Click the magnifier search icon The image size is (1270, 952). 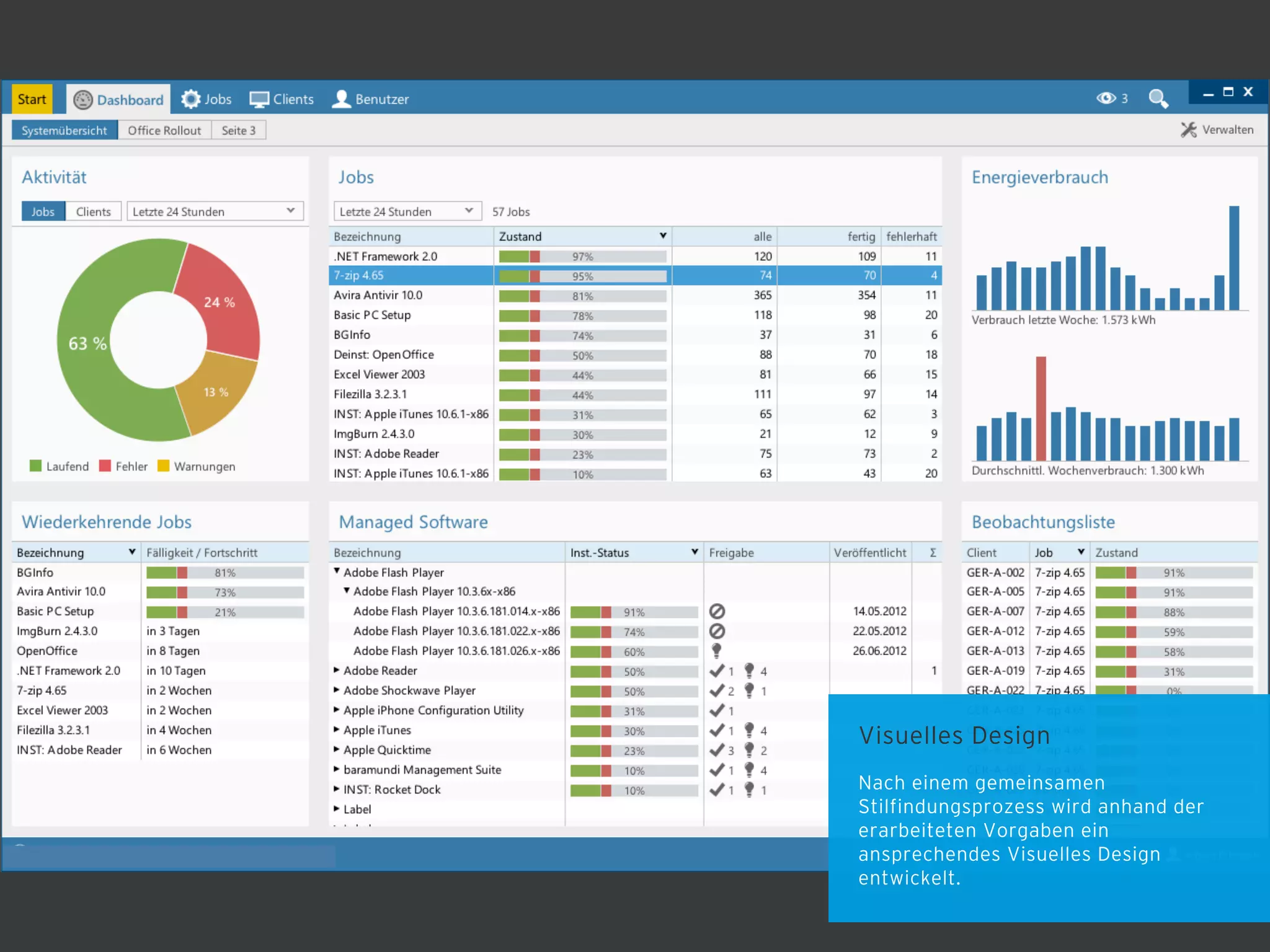pyautogui.click(x=1157, y=99)
